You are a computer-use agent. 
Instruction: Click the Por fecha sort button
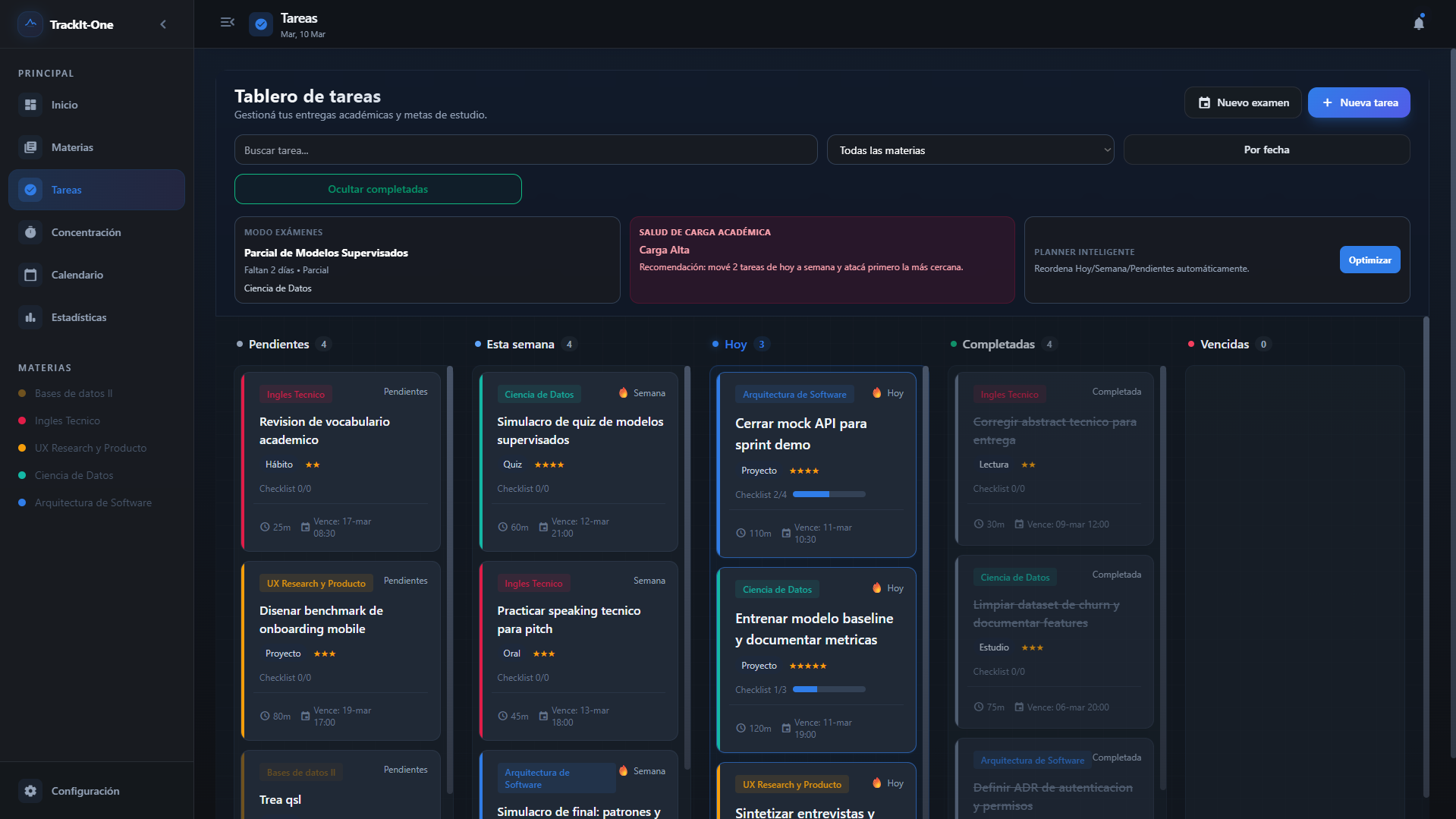1266,150
